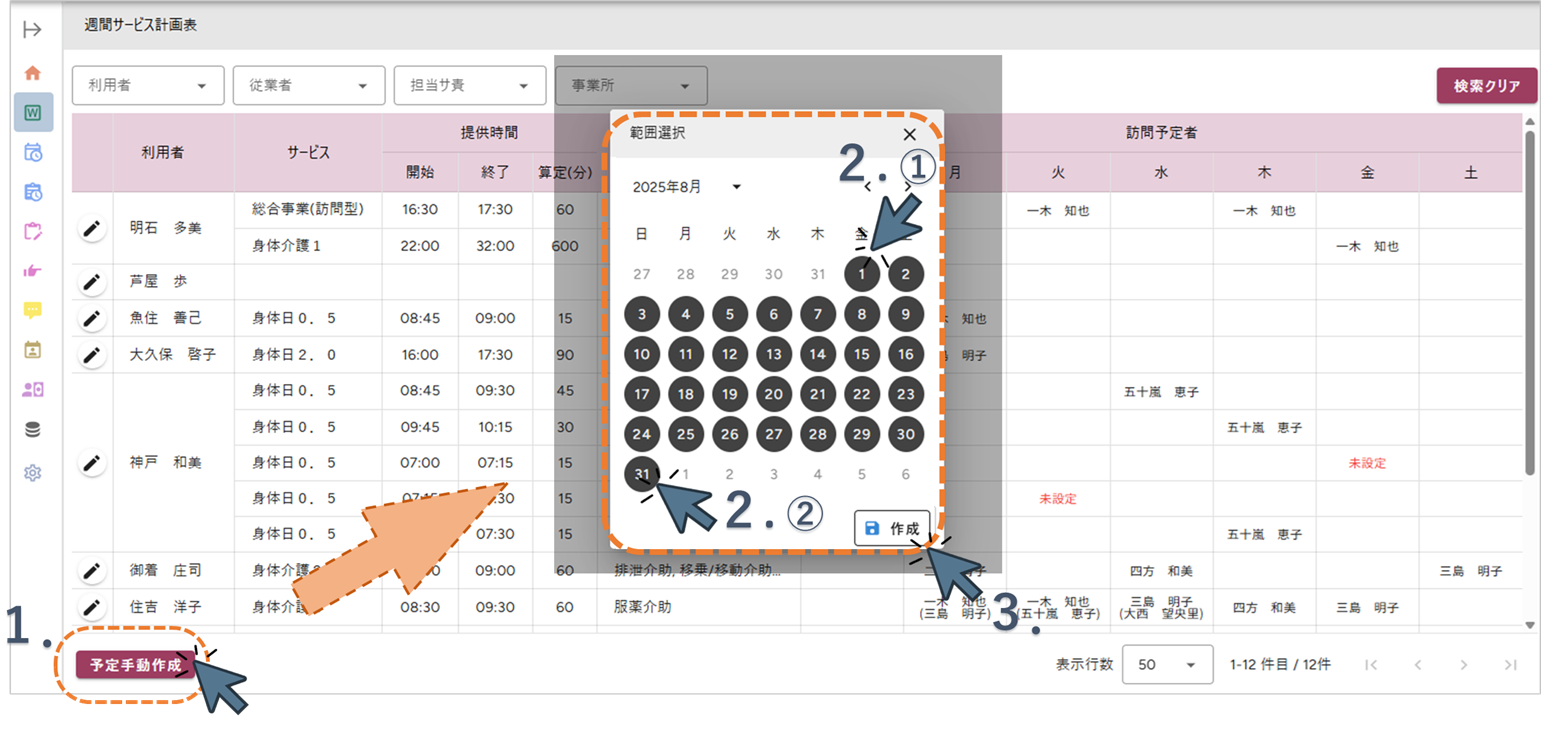This screenshot has height=739, width=1541.
Task: Open the pink clipboard-edit sidebar icon
Action: tap(32, 232)
